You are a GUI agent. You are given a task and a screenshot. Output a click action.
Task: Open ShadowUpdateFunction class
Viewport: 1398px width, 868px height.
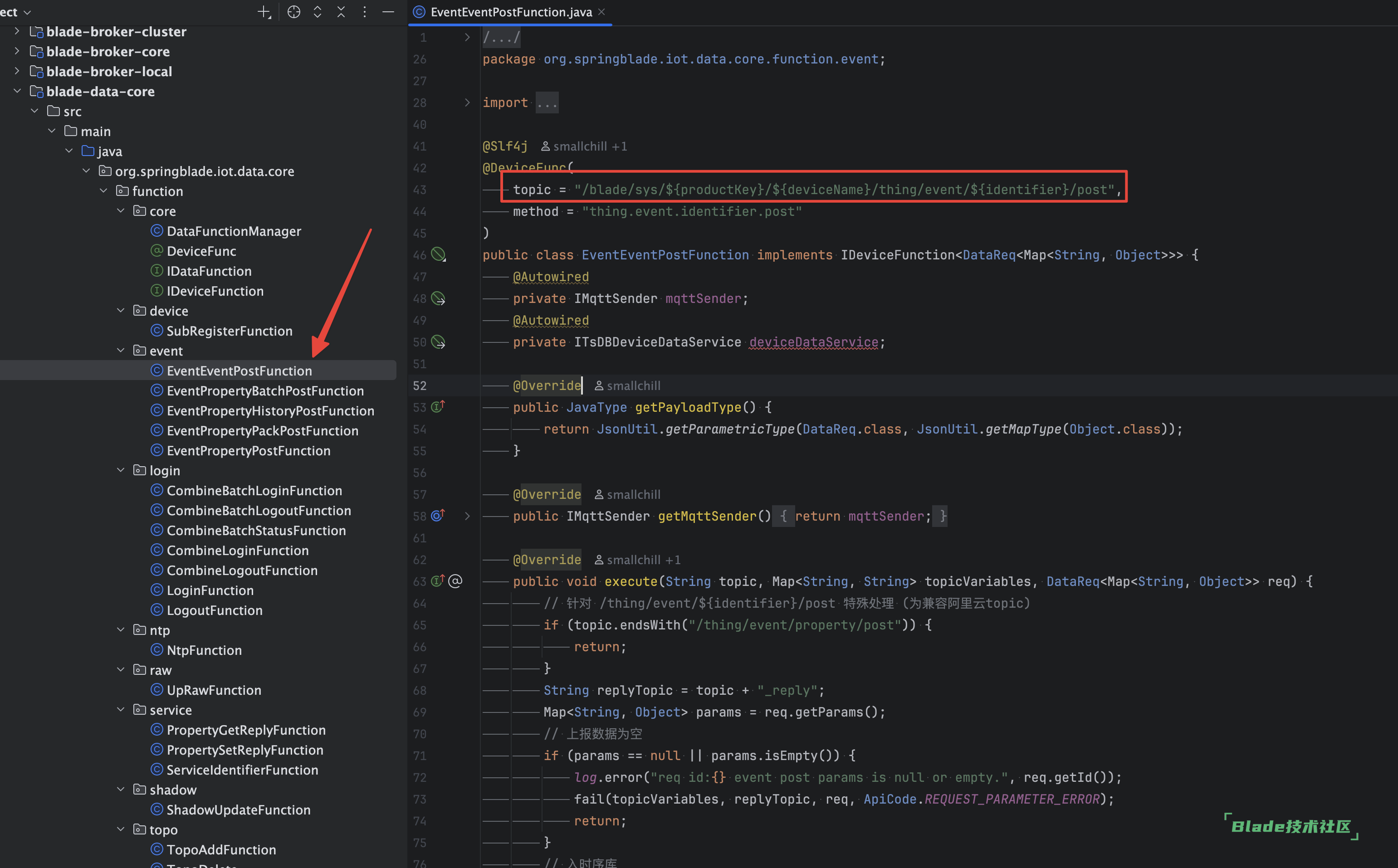238,809
